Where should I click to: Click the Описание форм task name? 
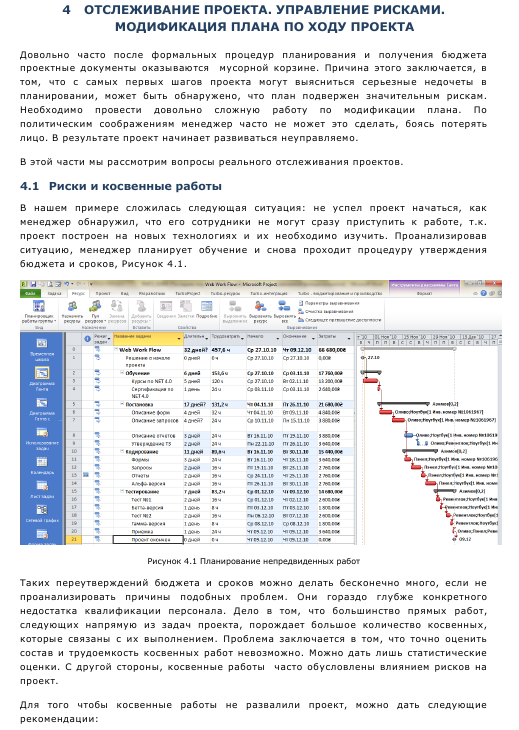click(149, 412)
